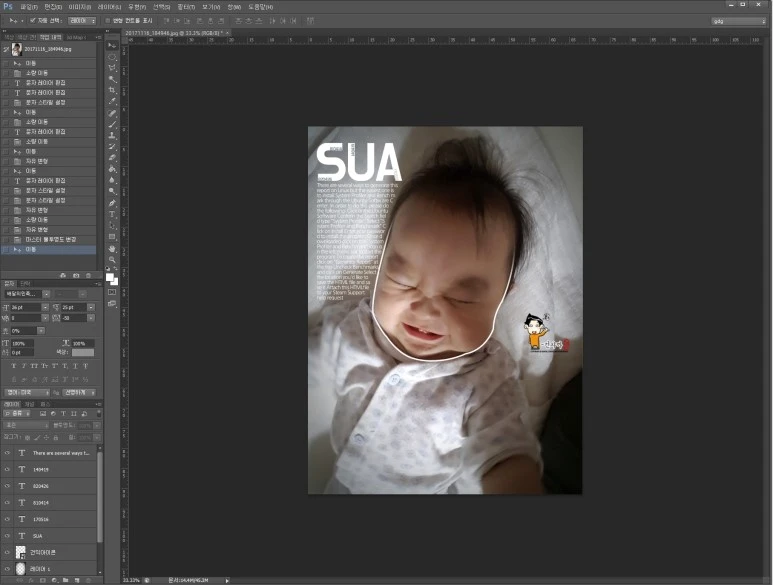
Task: Toggle the Show Transform Controls checkbox
Action: pos(108,21)
